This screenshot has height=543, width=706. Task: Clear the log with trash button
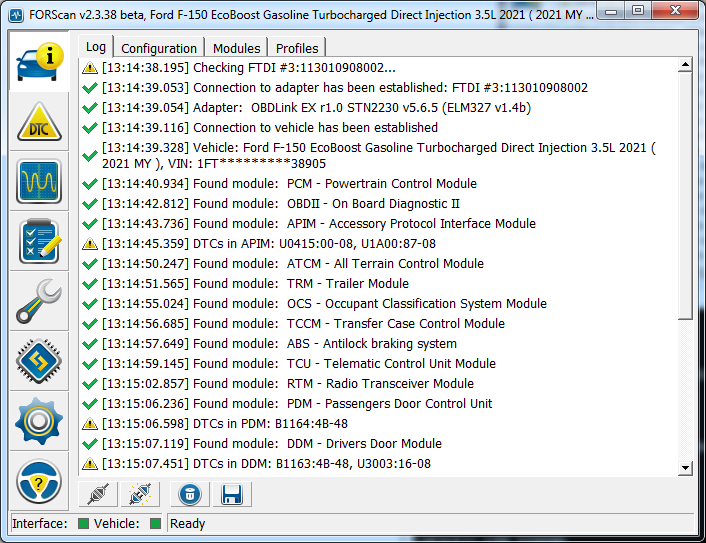coord(188,494)
